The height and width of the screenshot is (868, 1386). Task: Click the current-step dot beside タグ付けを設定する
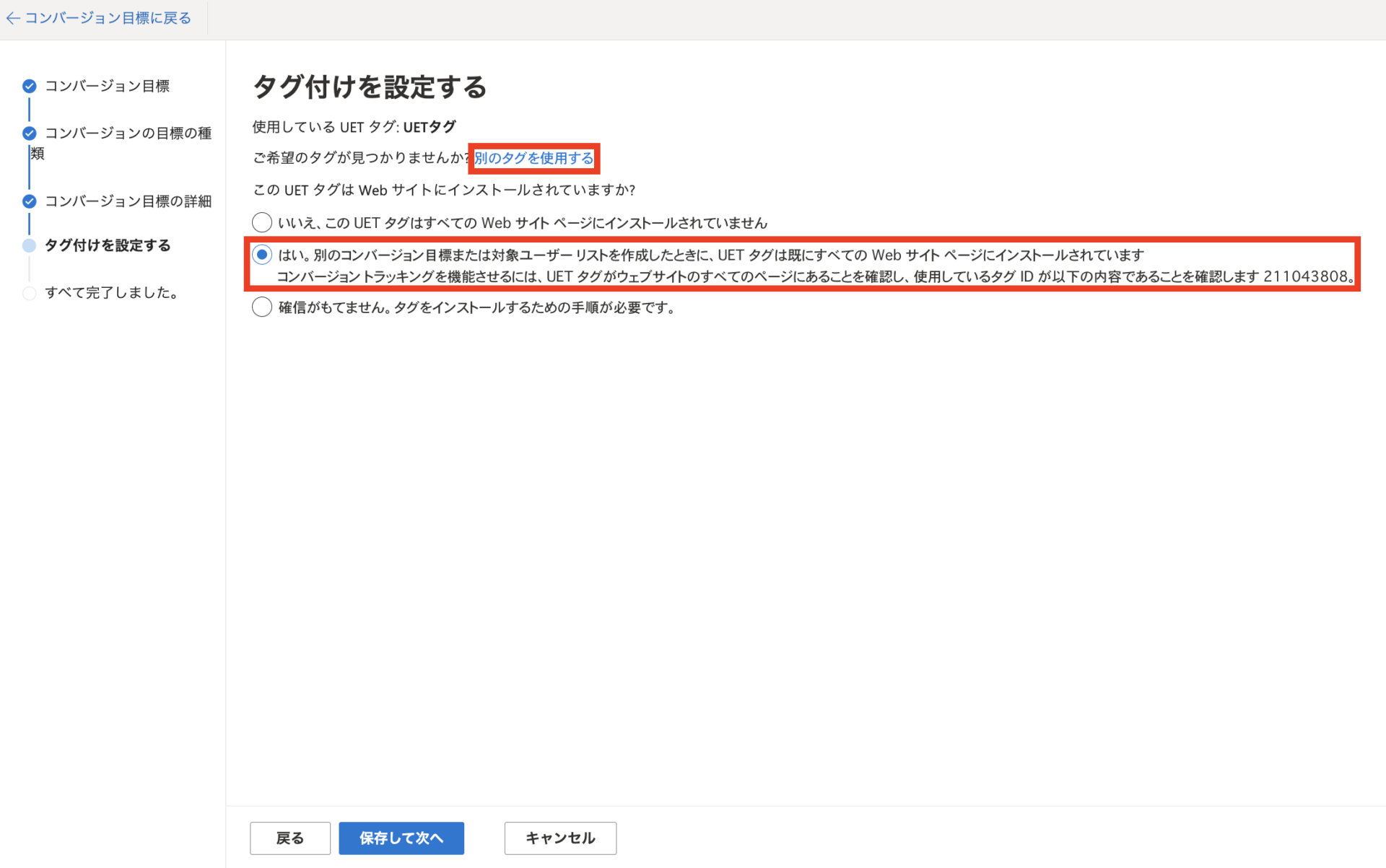point(29,245)
